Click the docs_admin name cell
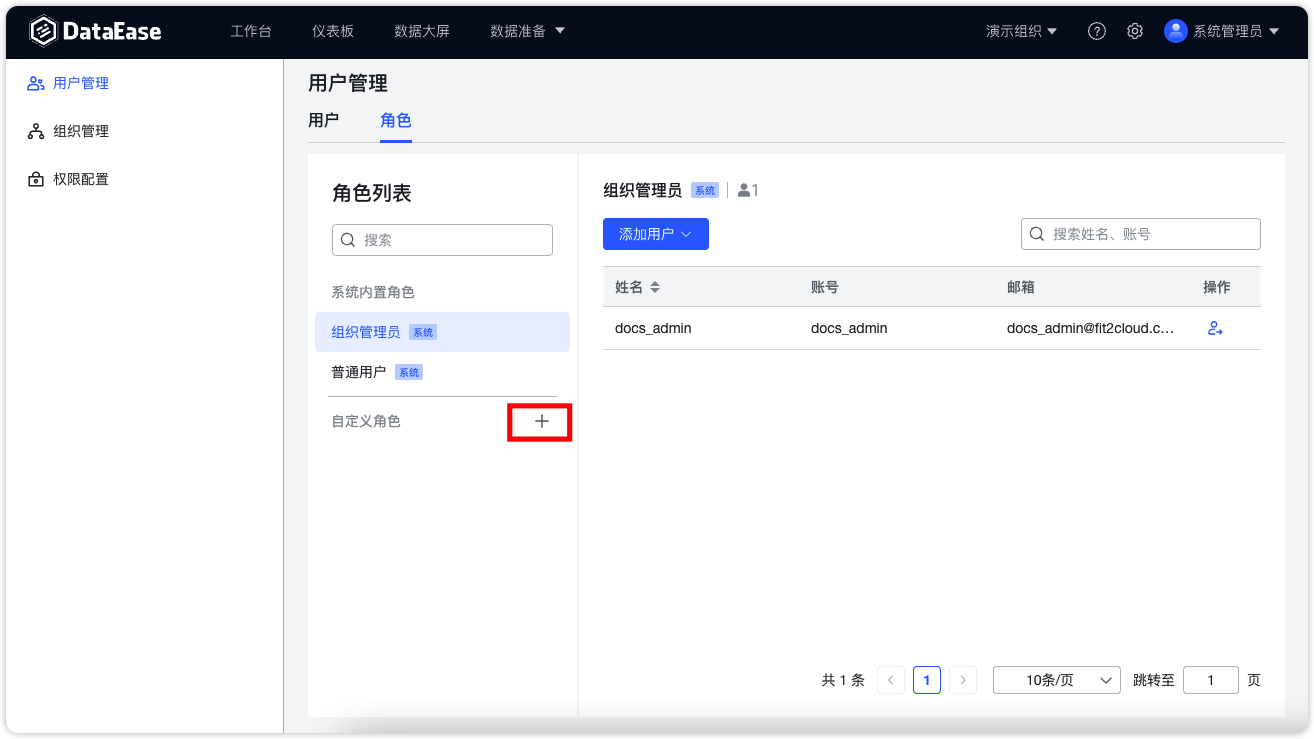This screenshot has height=739, width=1314. point(653,328)
